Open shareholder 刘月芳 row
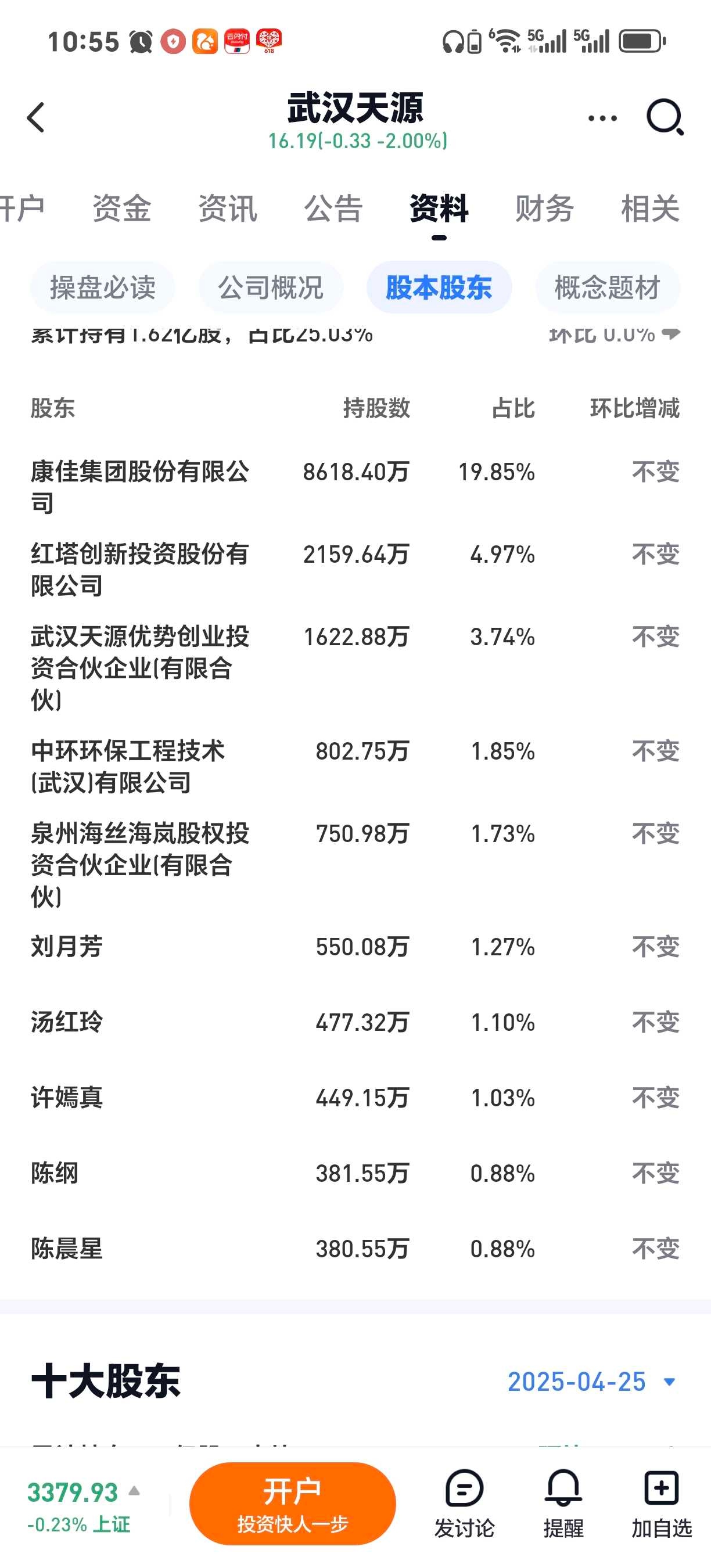This screenshot has width=711, height=1568. [x=355, y=947]
